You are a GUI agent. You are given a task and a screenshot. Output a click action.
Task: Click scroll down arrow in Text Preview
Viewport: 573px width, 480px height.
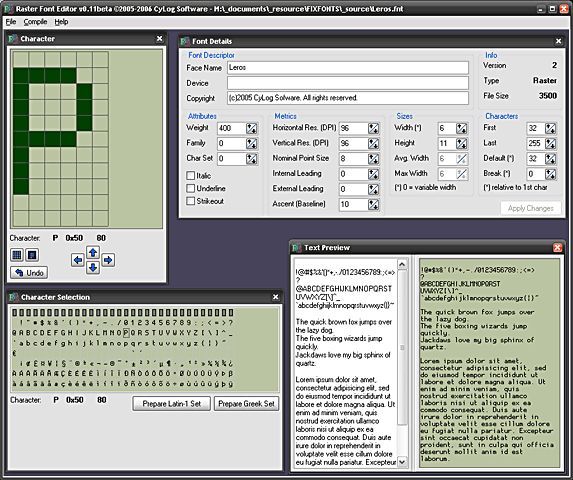(402, 462)
